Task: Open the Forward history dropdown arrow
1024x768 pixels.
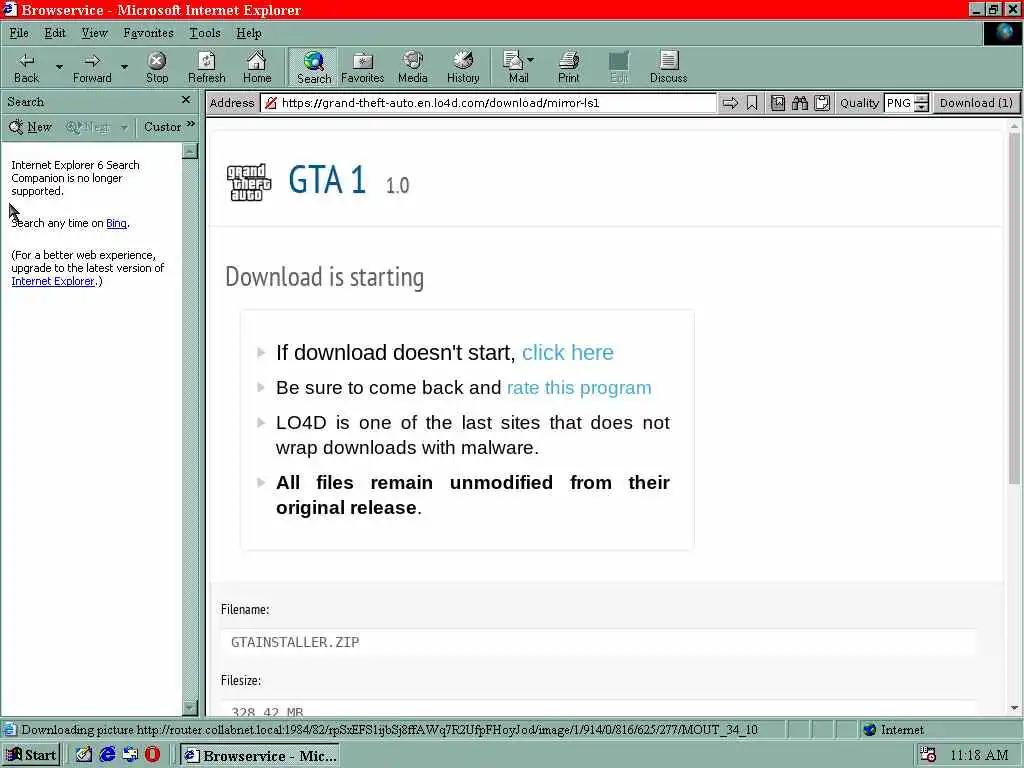Action: [124, 67]
